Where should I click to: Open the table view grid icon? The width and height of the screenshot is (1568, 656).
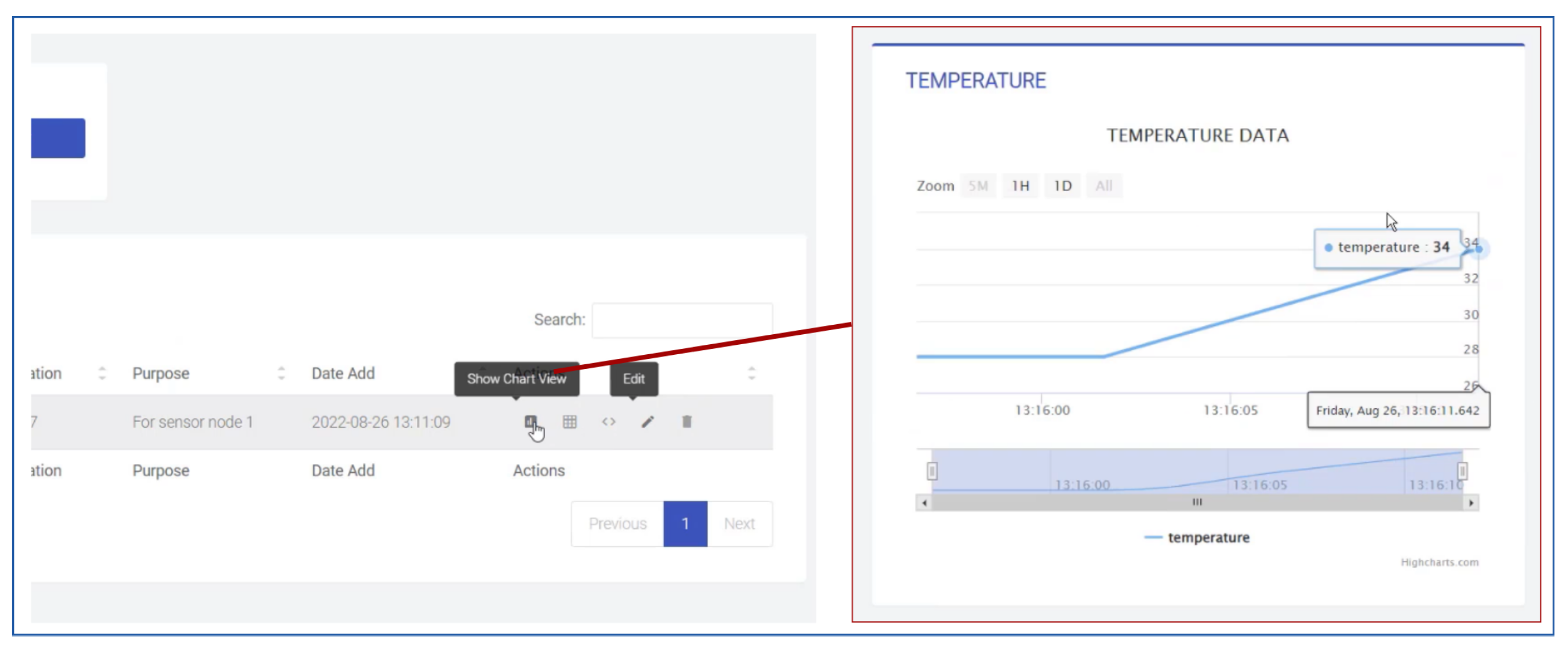[x=569, y=421]
